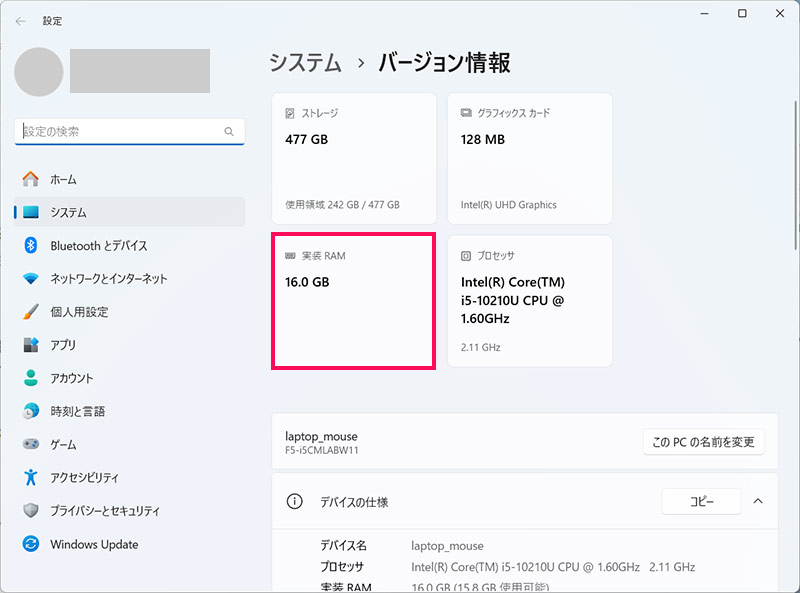
Task: Open プライバシーとセキュリティ settings
Action: 130,510
